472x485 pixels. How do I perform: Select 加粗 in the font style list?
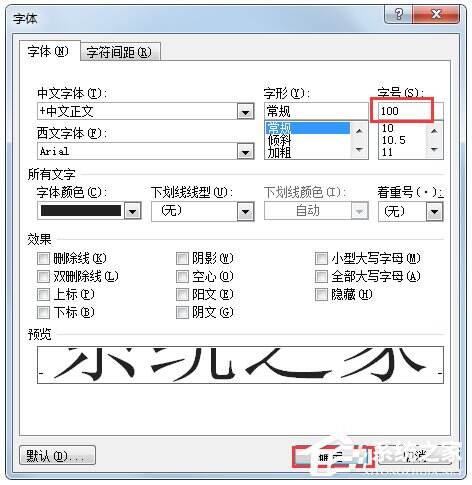pos(307,153)
